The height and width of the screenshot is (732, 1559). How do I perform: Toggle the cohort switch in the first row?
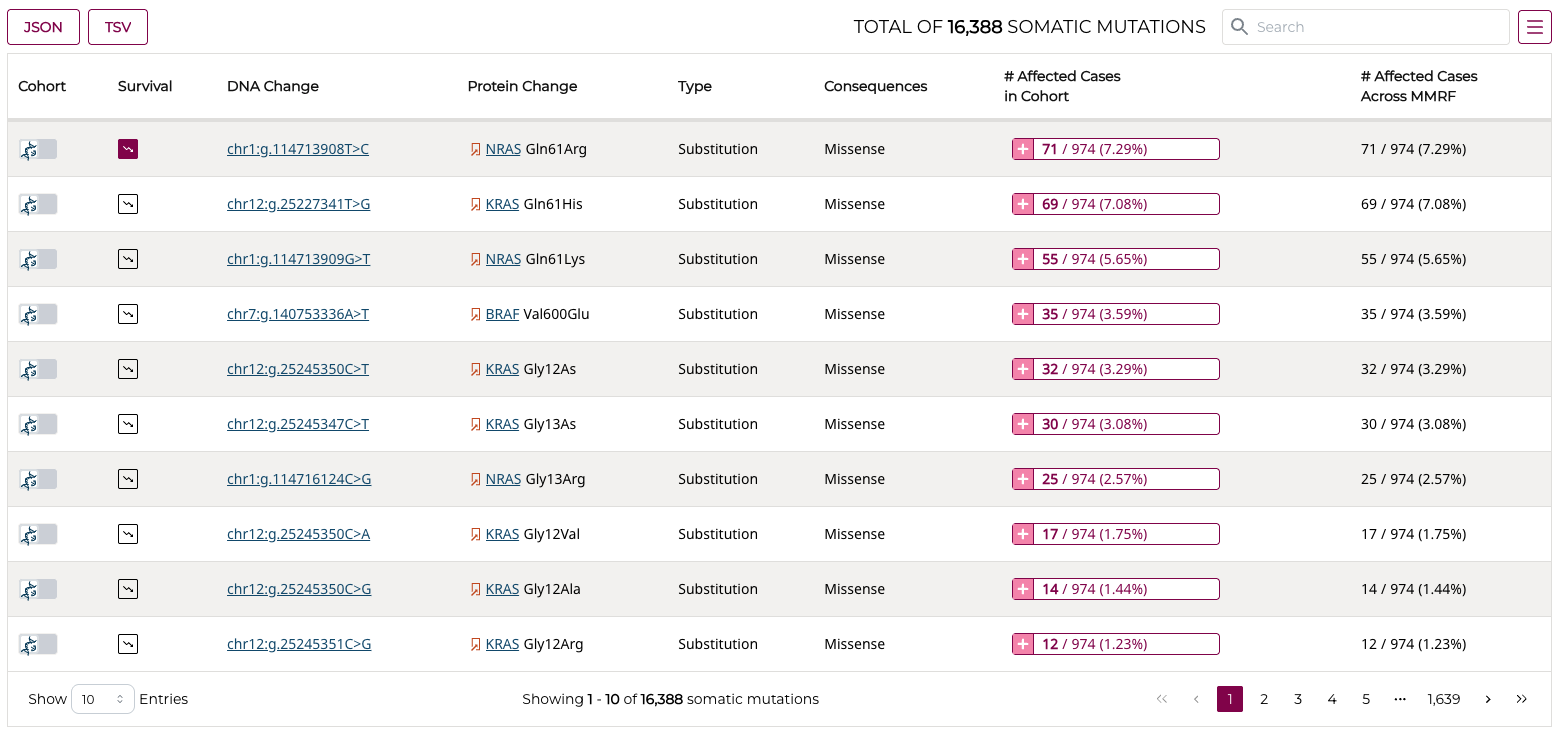click(37, 148)
